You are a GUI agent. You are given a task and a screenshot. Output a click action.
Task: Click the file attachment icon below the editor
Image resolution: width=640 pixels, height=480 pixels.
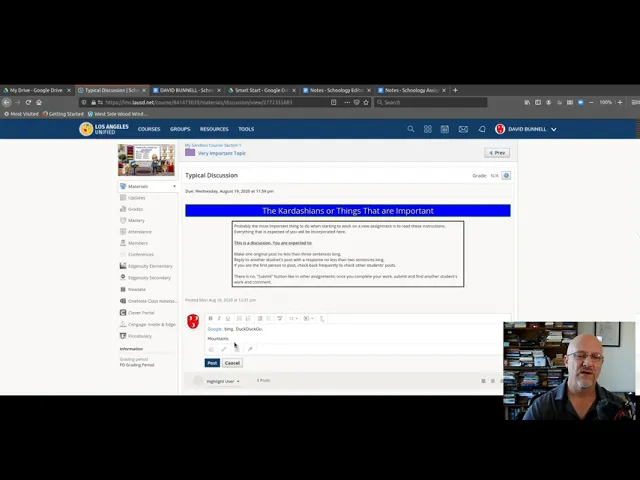[x=211, y=349]
